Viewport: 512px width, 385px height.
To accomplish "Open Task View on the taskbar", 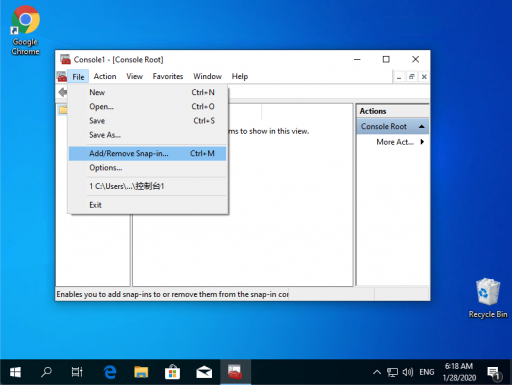I will click(x=77, y=372).
